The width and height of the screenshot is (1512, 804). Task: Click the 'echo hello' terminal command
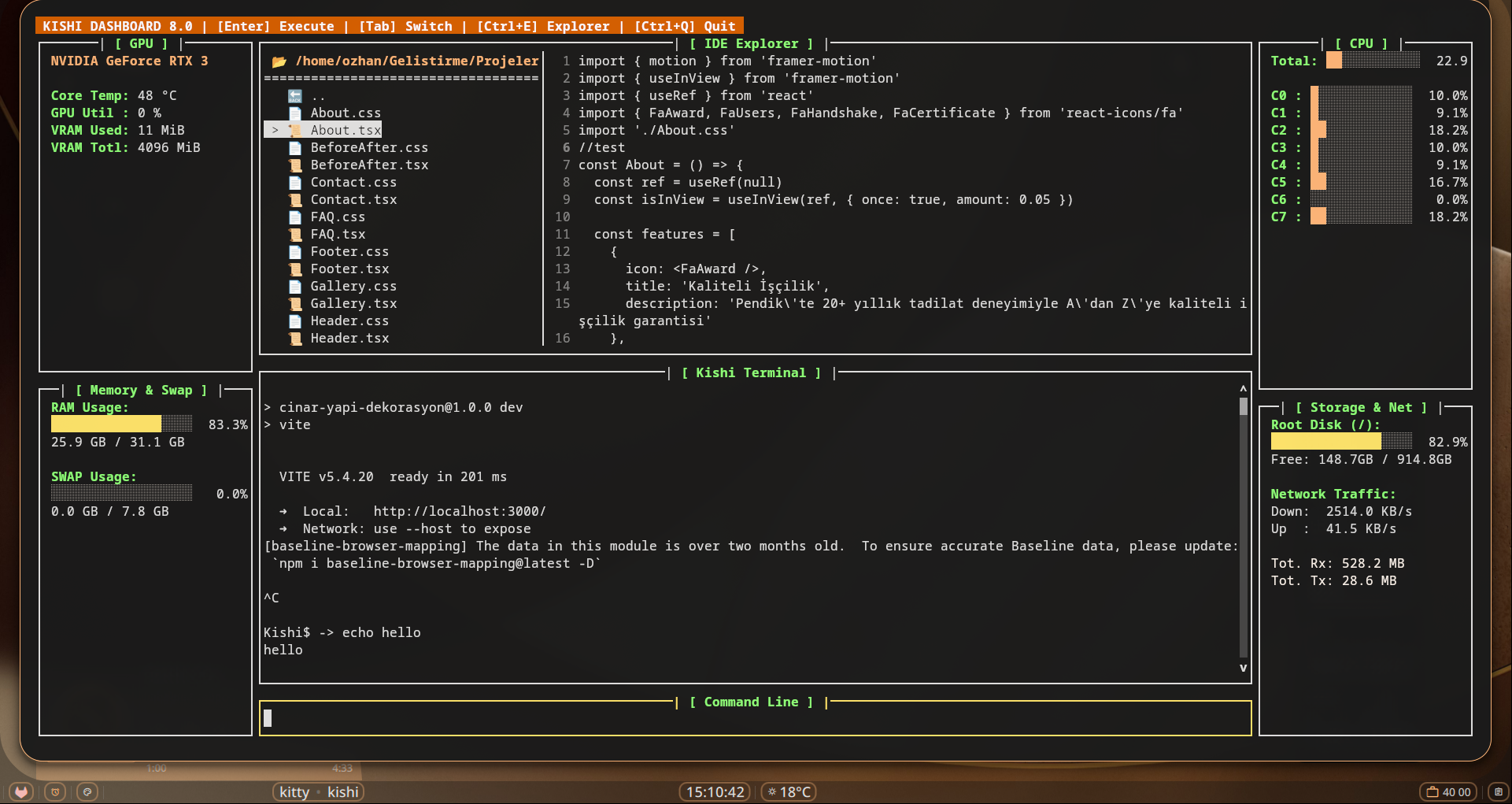[381, 633]
